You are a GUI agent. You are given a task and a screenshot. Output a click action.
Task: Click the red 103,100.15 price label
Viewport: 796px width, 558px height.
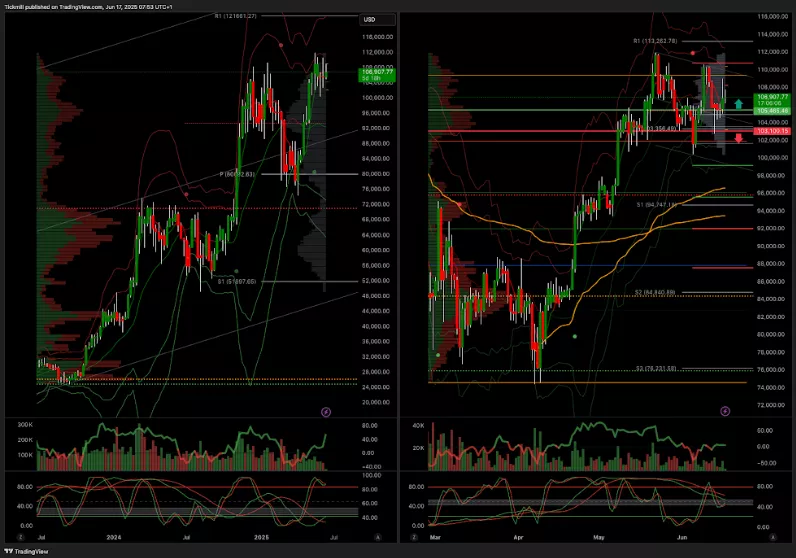(x=772, y=131)
